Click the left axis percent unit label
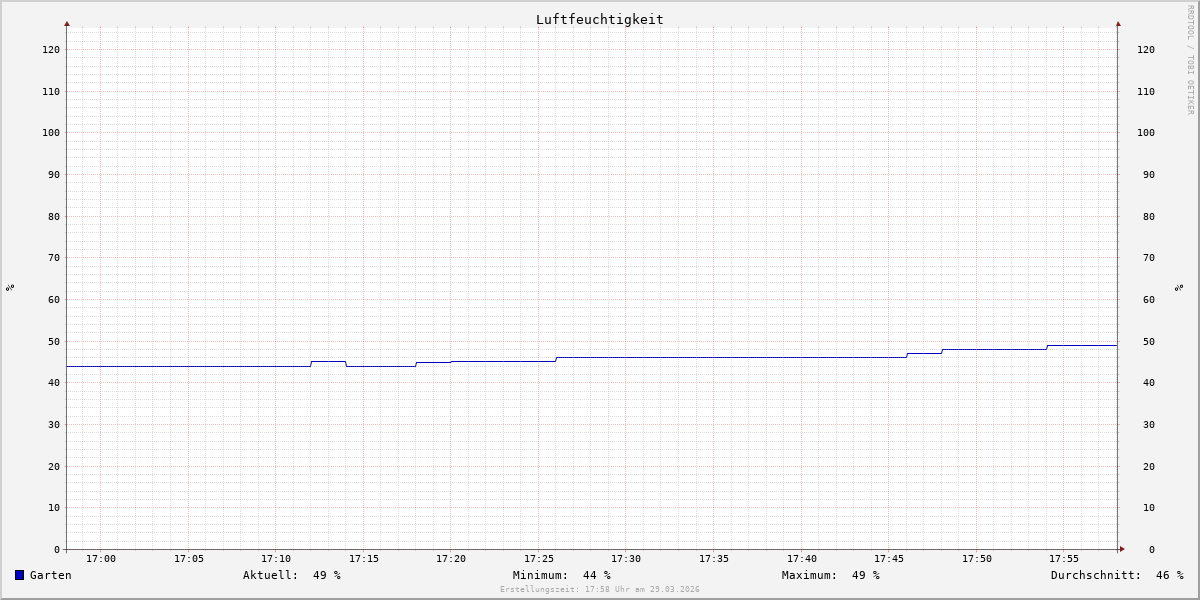The image size is (1200, 600). pyautogui.click(x=10, y=288)
